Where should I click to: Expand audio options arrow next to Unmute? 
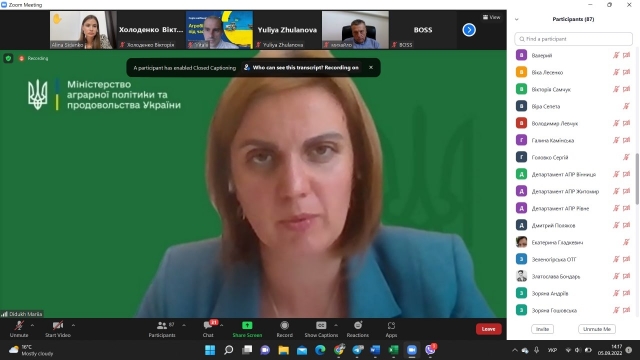click(32, 325)
